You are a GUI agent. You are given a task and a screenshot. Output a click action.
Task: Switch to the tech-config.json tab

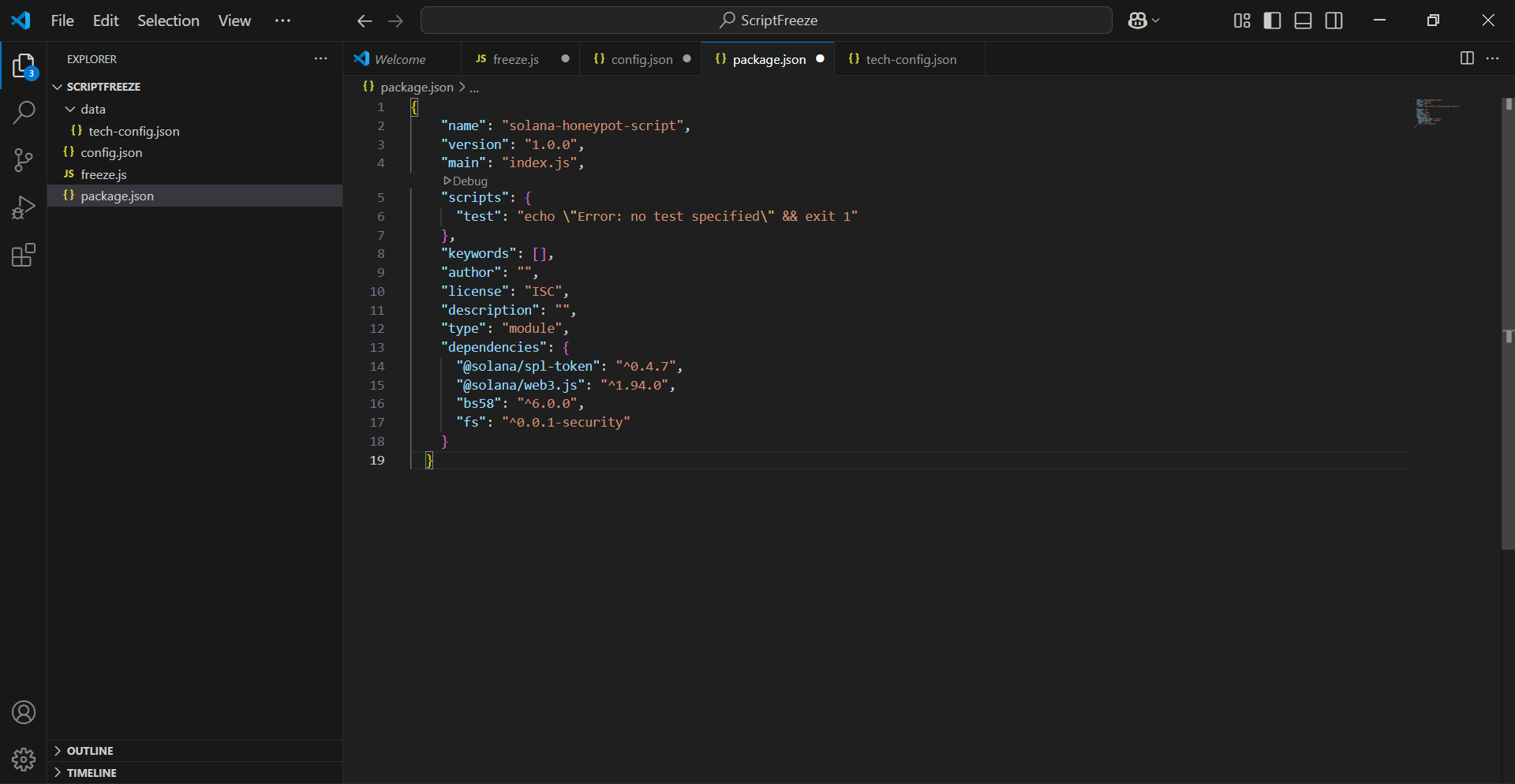[911, 59]
